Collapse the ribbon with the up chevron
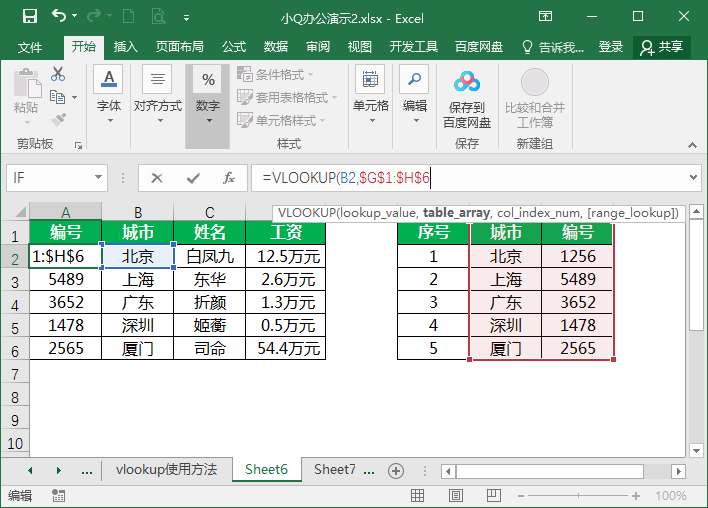The height and width of the screenshot is (508, 708). [692, 145]
